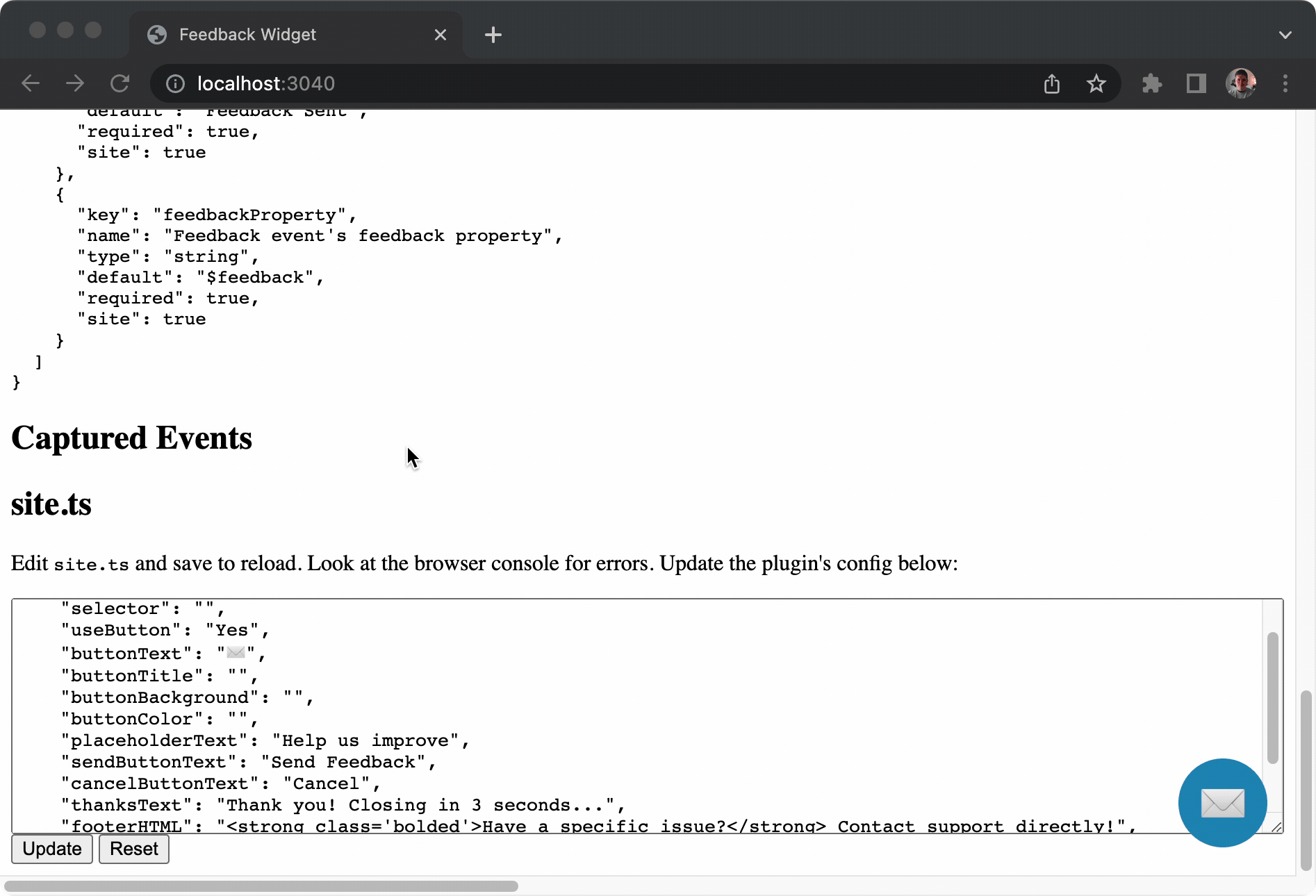Open the Chrome profile avatar
This screenshot has height=896, width=1316.
(x=1241, y=83)
